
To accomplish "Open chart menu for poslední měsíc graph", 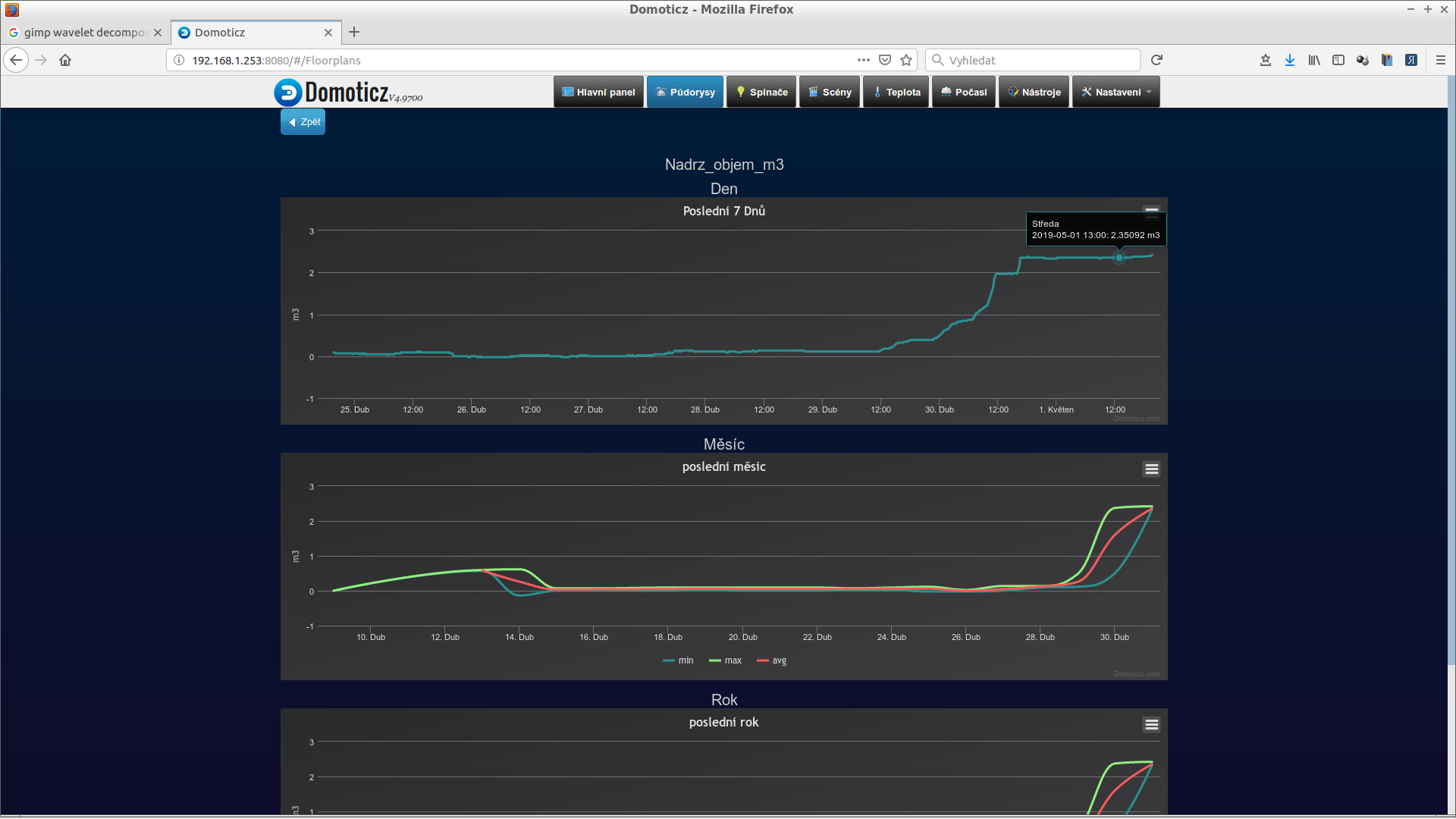I will click(1151, 469).
